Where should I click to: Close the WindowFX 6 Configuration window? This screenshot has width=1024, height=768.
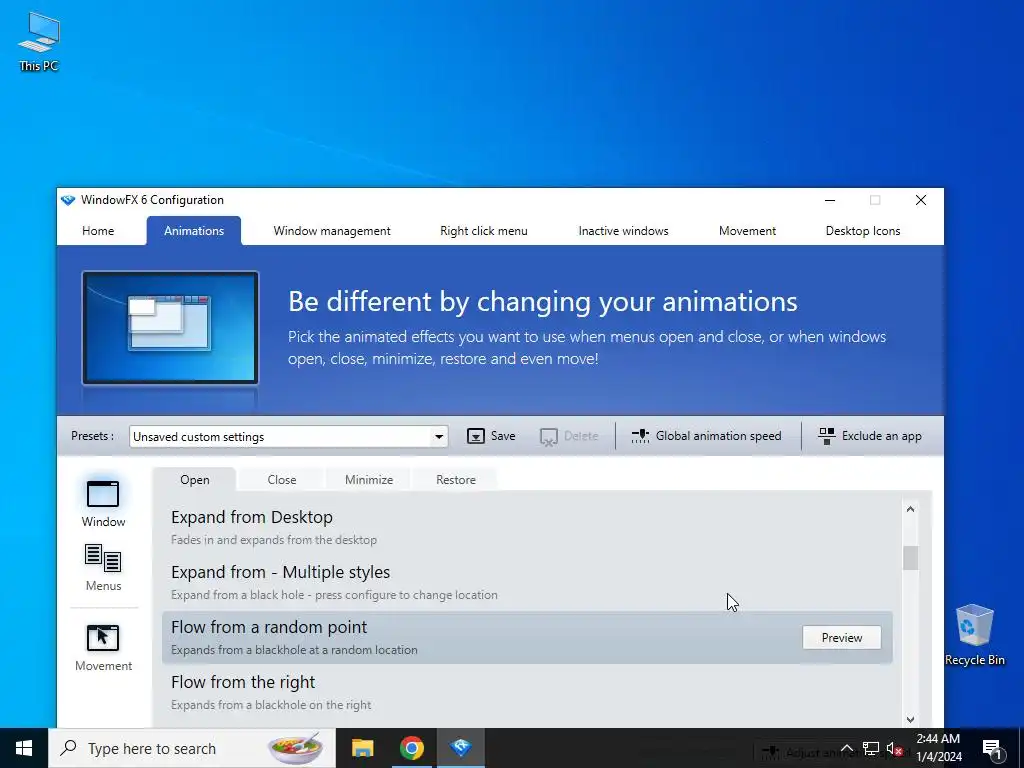921,200
